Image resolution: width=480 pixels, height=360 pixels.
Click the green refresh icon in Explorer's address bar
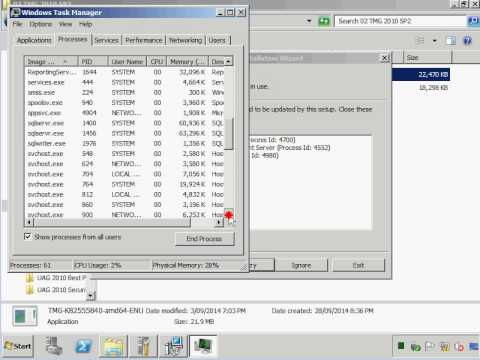click(324, 21)
